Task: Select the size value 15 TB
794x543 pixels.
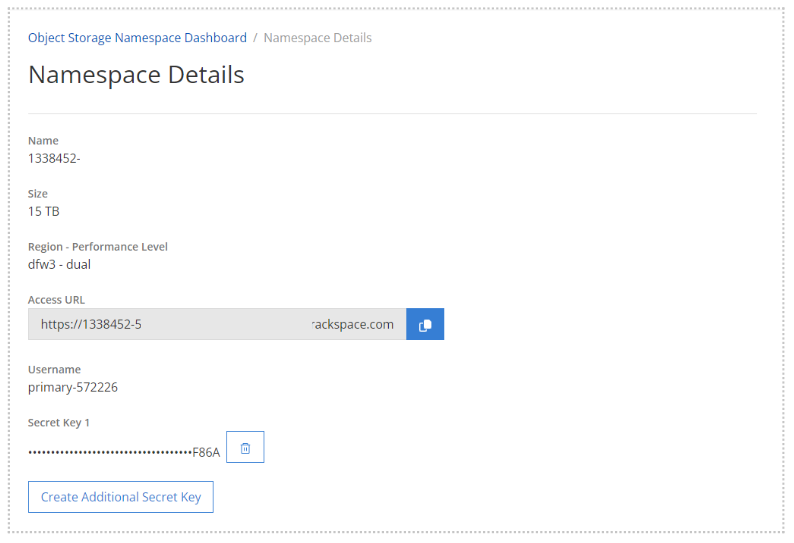Action: pyautogui.click(x=44, y=212)
